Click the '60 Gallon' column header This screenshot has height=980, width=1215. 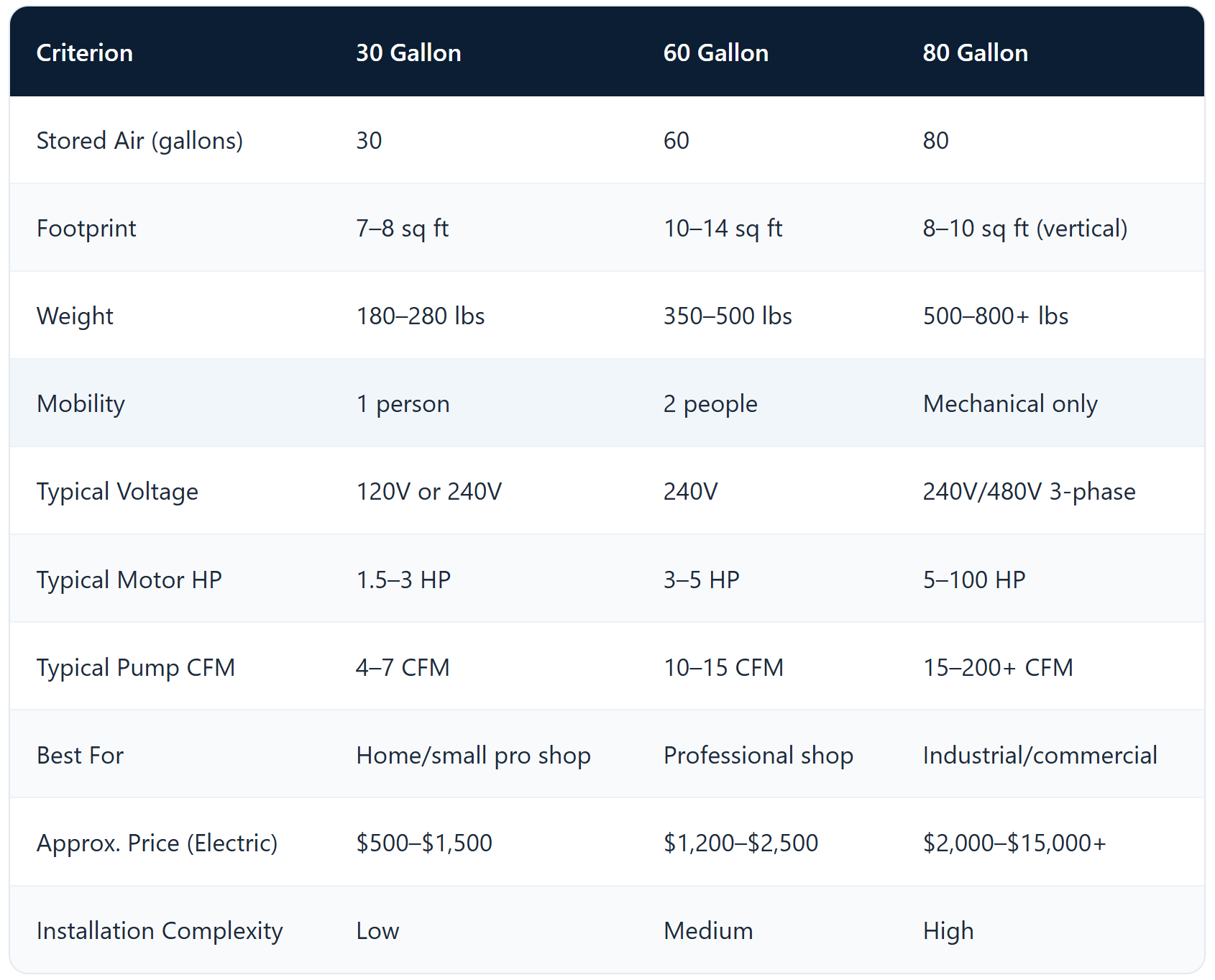[716, 52]
